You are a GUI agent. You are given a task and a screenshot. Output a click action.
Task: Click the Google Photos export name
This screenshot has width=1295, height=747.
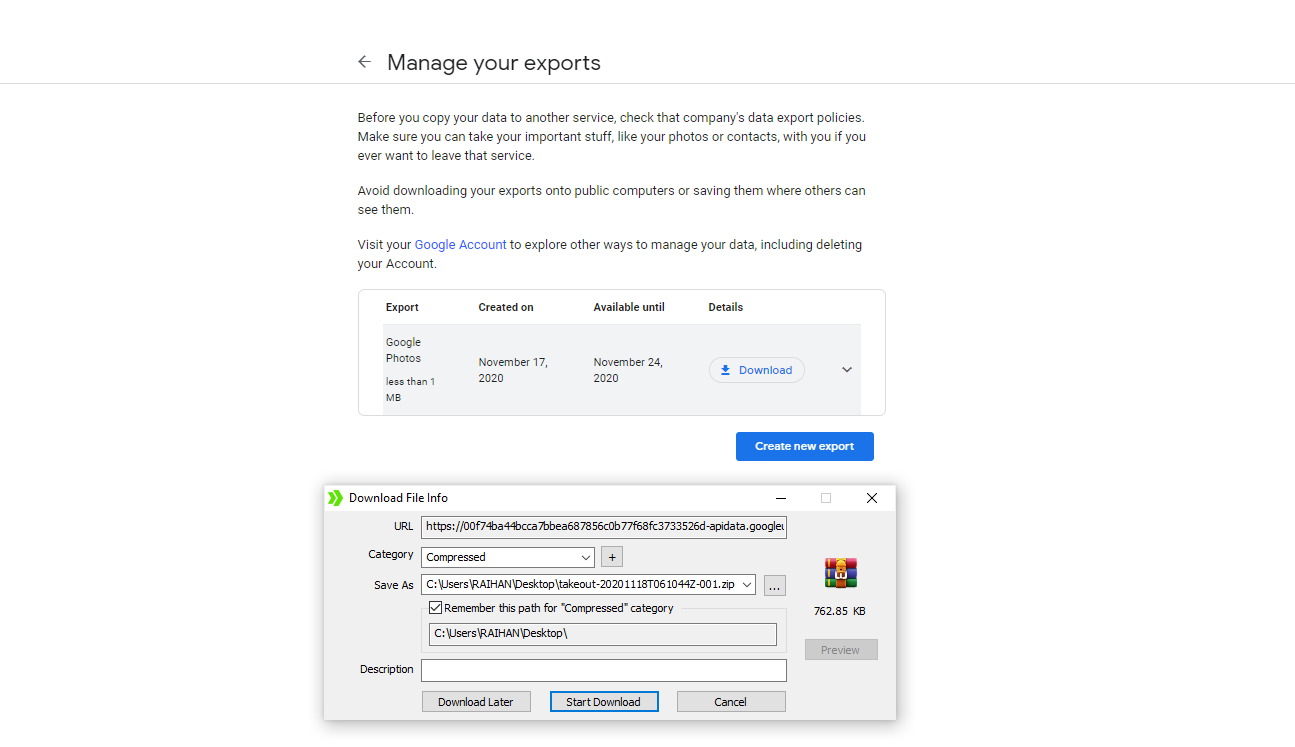click(x=404, y=350)
